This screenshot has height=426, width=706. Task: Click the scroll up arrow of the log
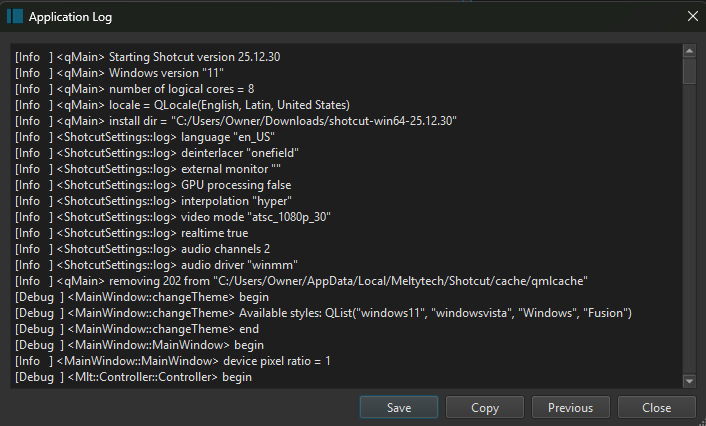click(x=689, y=51)
